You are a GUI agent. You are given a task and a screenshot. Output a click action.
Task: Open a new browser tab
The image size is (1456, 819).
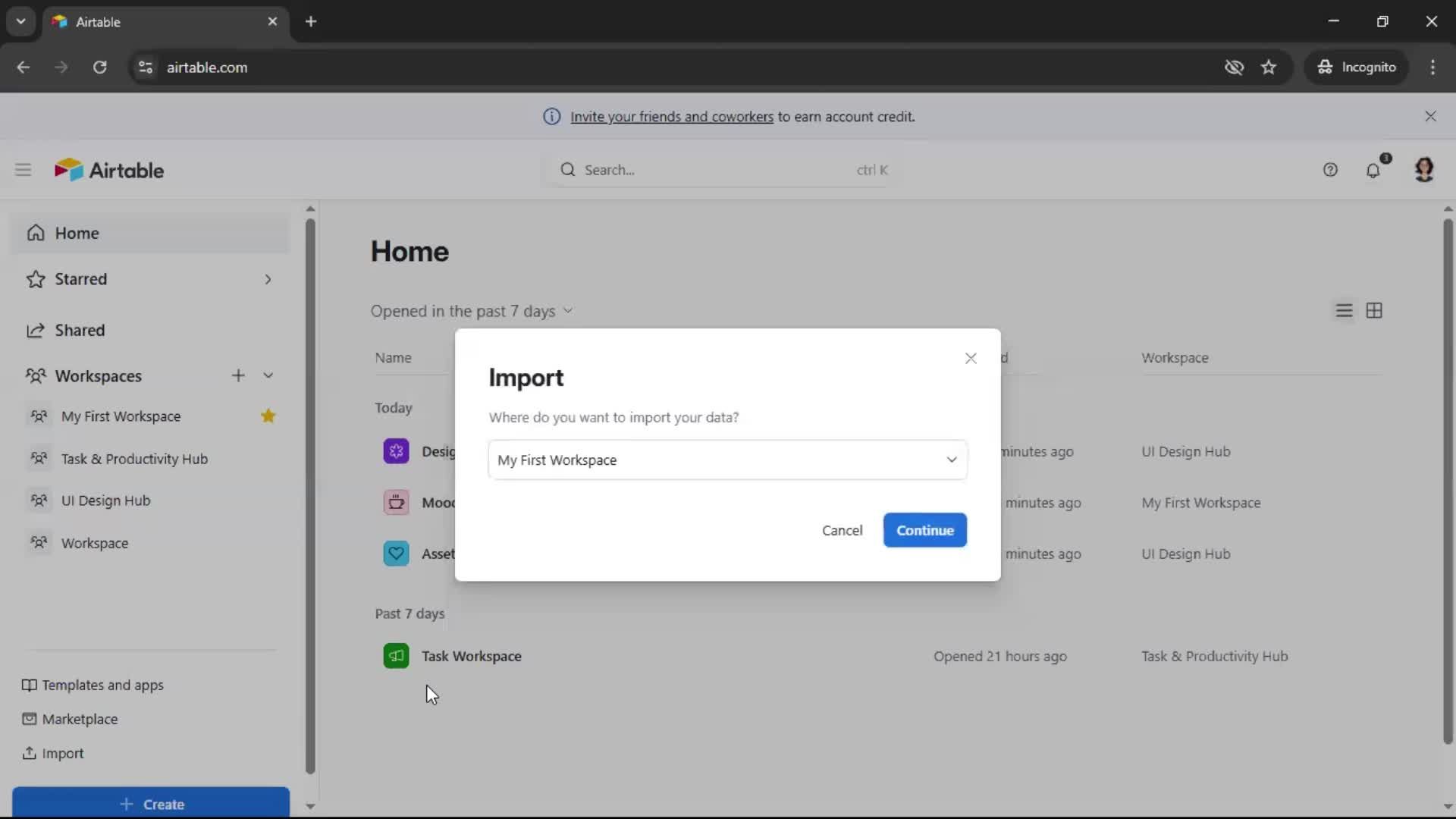coord(311,22)
